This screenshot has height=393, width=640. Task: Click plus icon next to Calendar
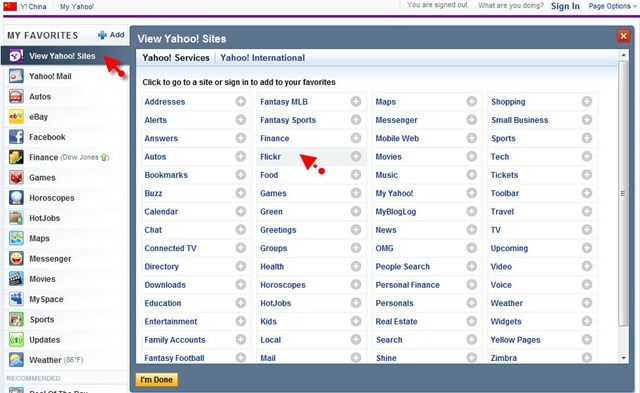(241, 211)
